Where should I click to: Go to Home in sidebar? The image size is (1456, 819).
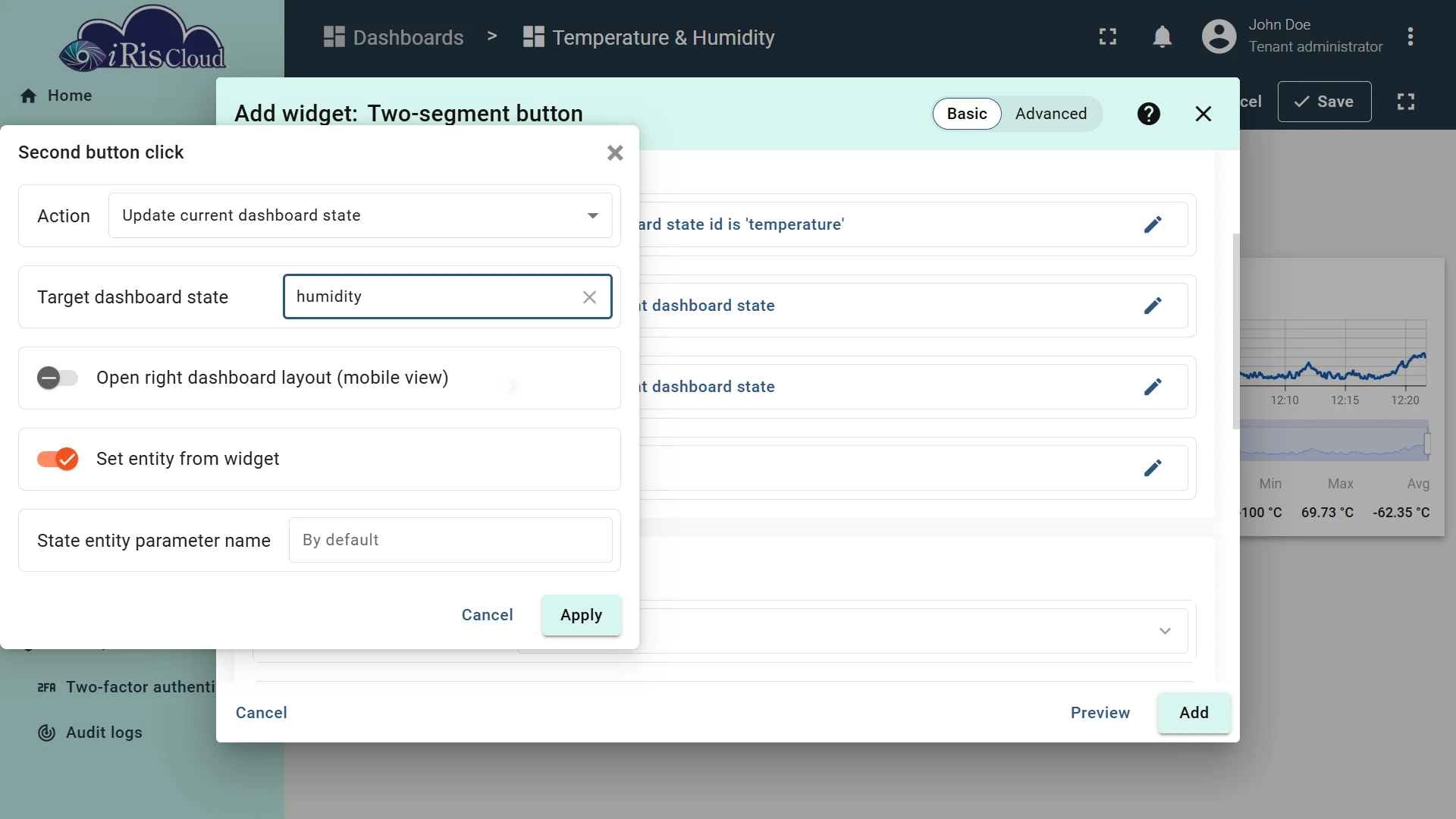point(57,96)
